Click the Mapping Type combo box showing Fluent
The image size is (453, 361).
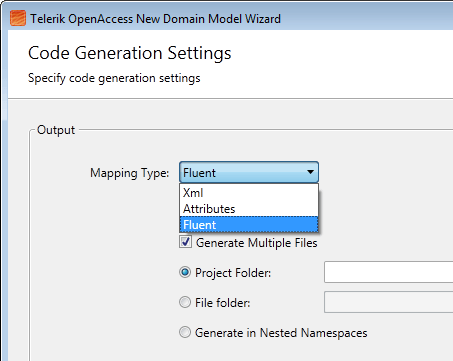[249, 172]
